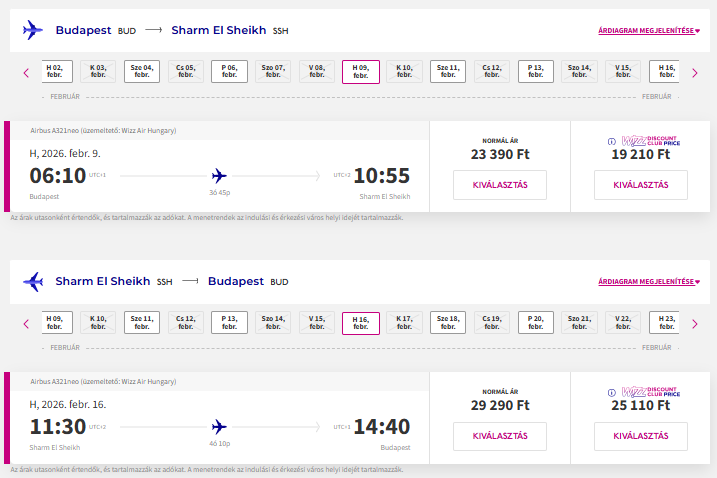Image resolution: width=717 pixels, height=478 pixels.
Task: Choose return discount club price 25 110 Ft
Action: pyautogui.click(x=641, y=436)
